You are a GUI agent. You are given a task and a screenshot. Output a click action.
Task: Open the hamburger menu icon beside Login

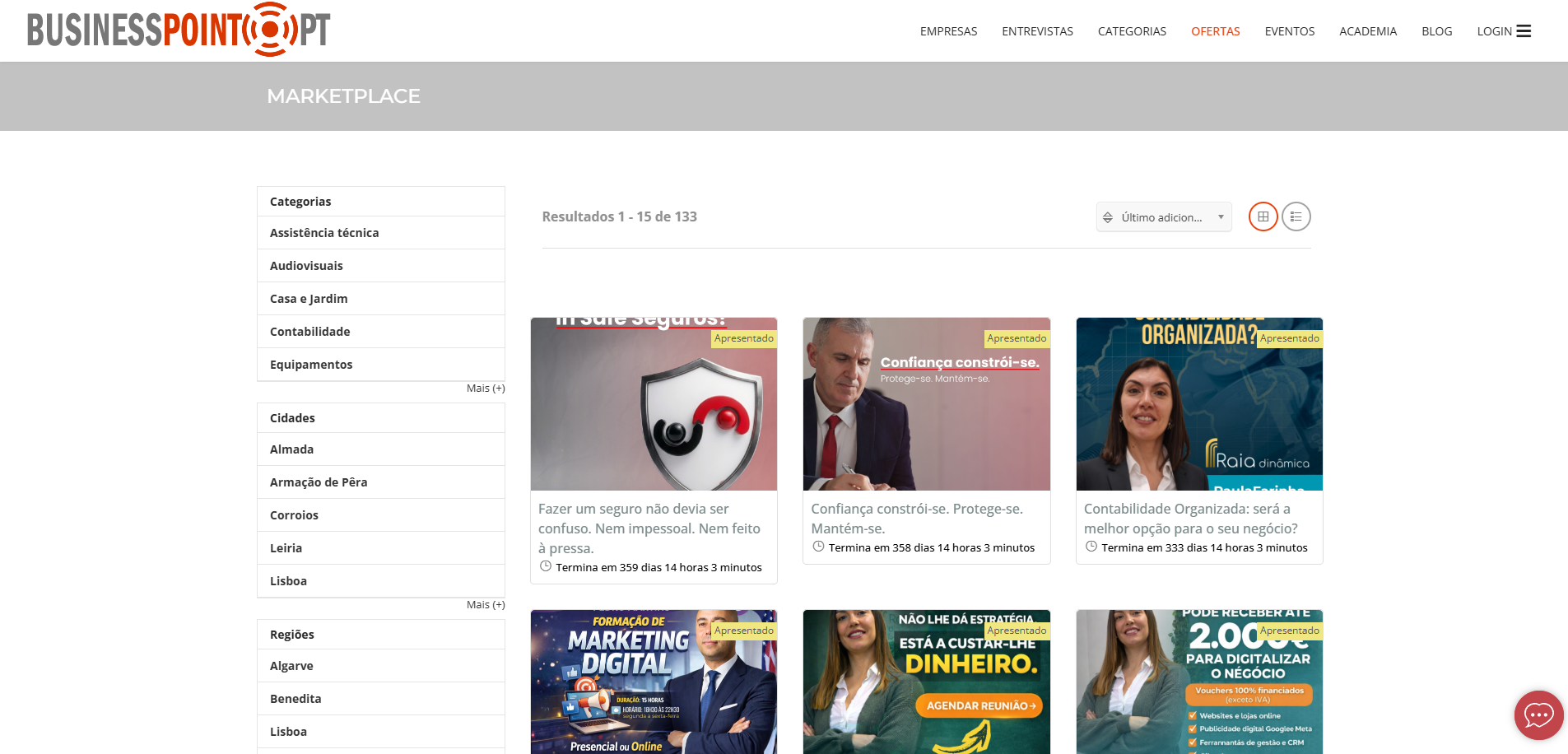coord(1524,31)
